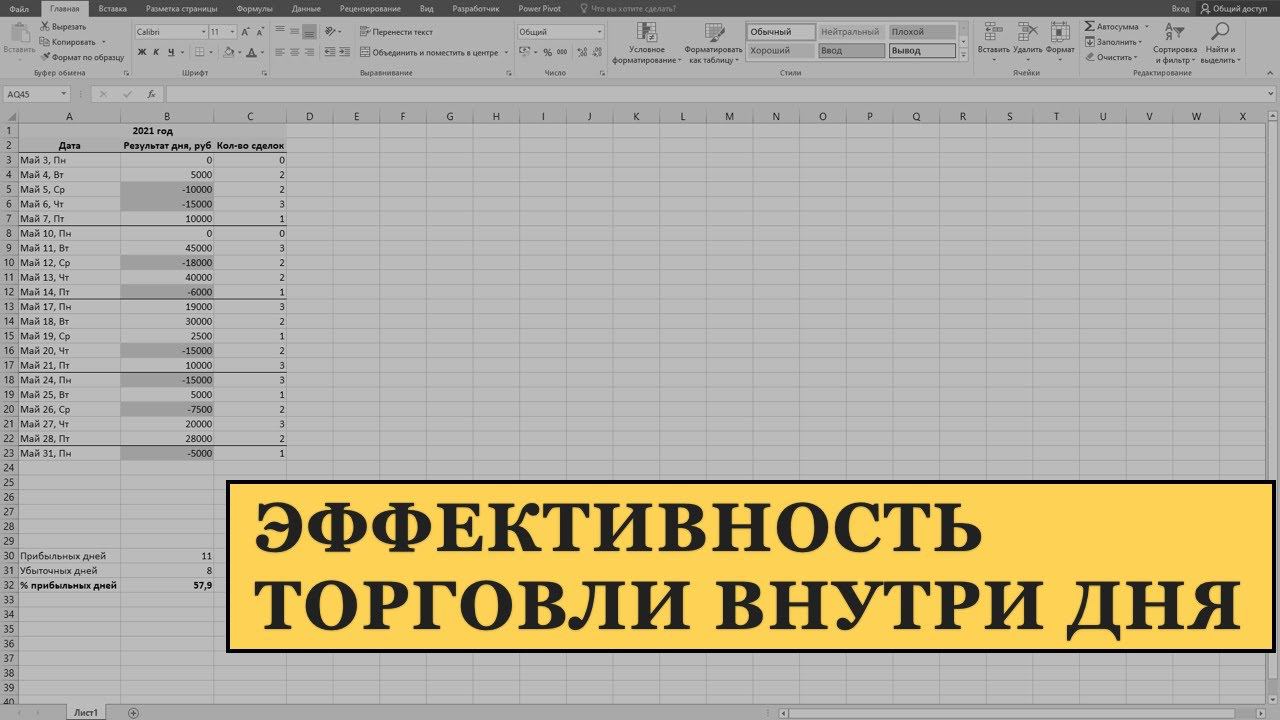Viewport: 1280px width, 720px height.
Task: Apply the Вывод cell style
Action: 922,50
